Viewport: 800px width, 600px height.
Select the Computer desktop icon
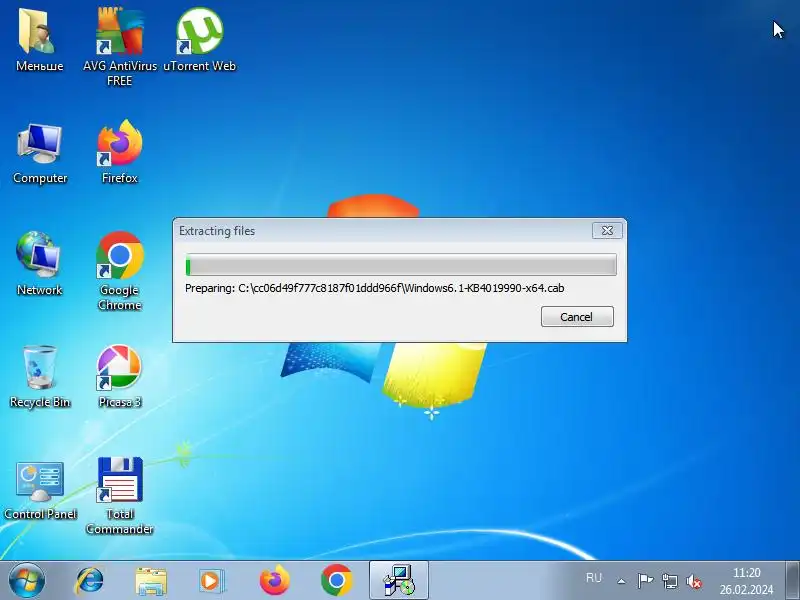coord(40,153)
